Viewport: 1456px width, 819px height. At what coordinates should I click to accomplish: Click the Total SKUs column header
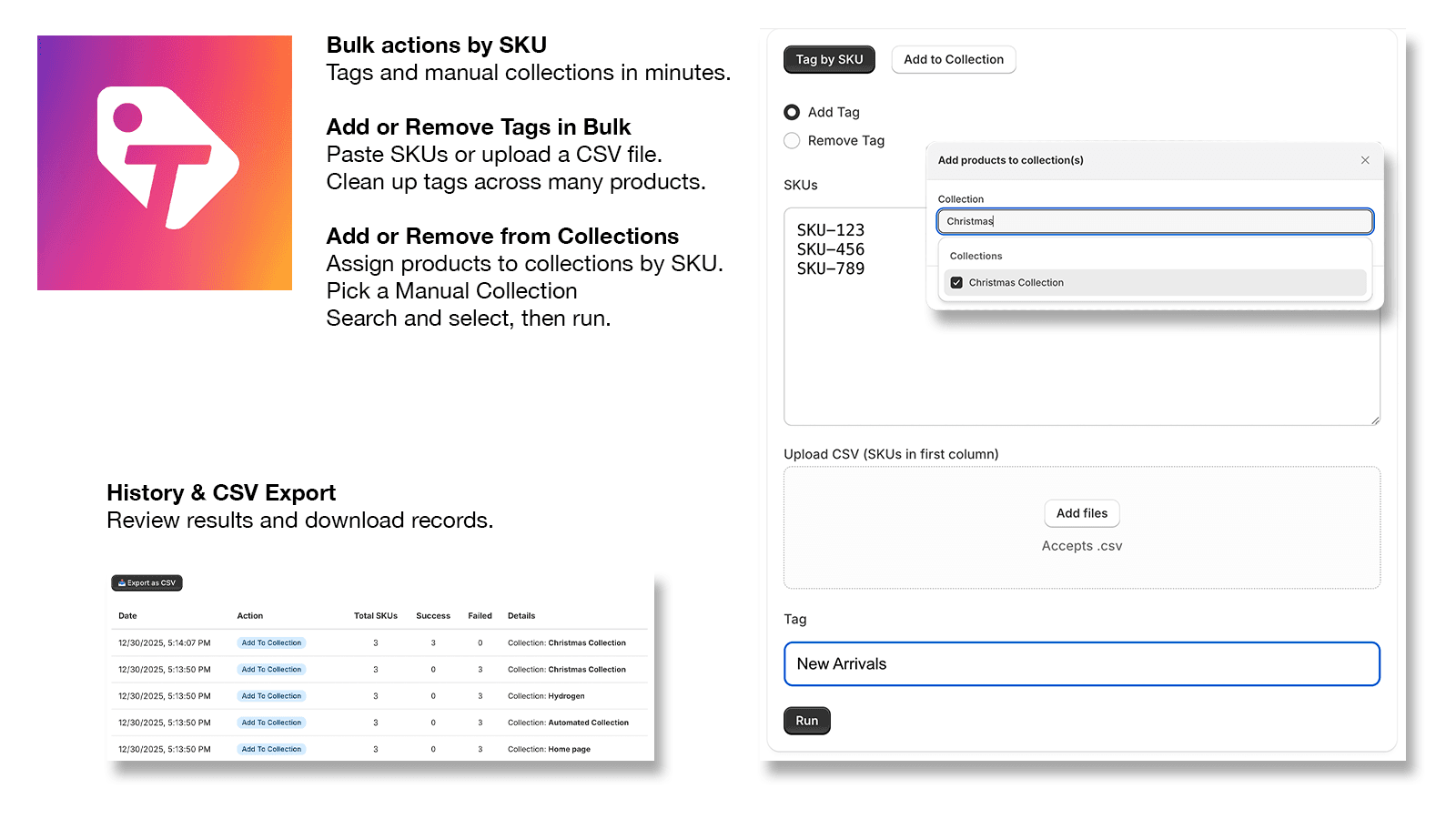tap(376, 616)
